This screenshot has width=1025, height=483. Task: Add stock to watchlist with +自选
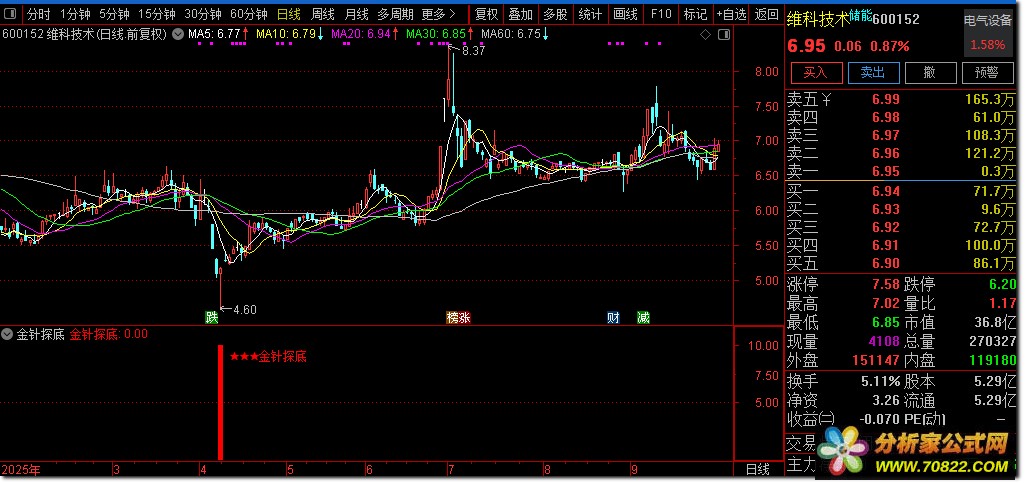pos(731,15)
